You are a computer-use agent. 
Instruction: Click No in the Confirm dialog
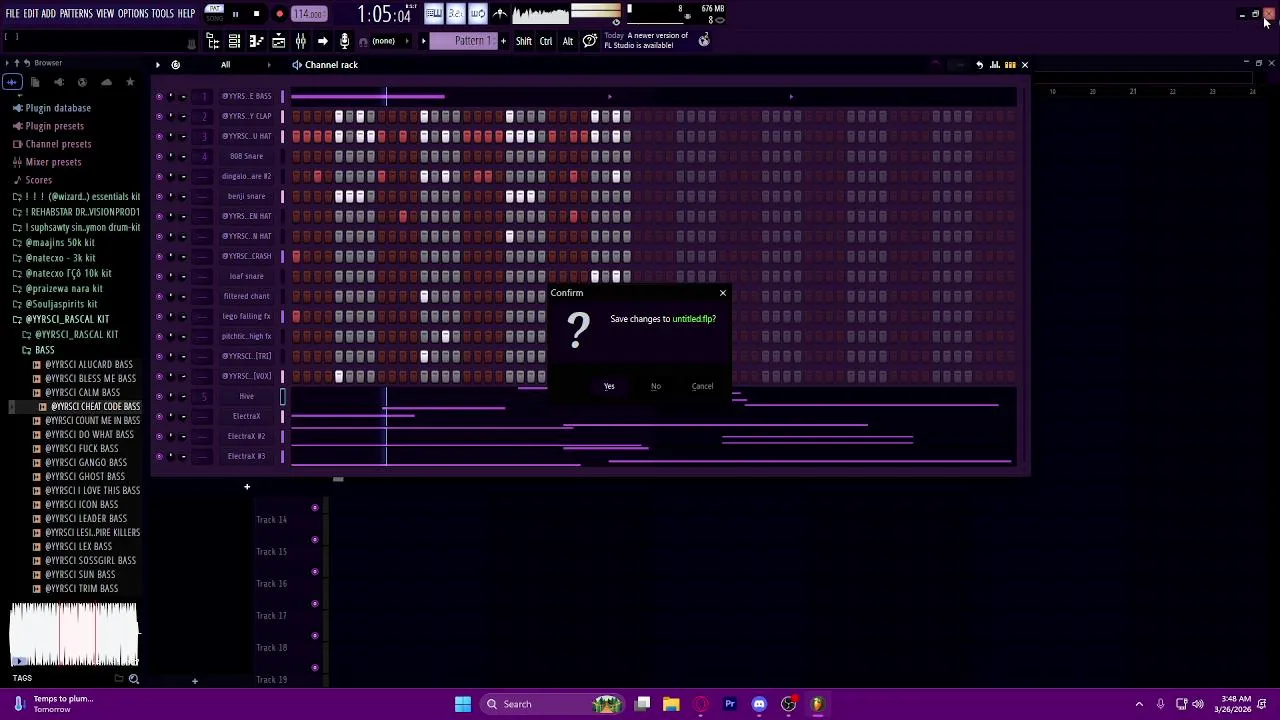pyautogui.click(x=656, y=386)
